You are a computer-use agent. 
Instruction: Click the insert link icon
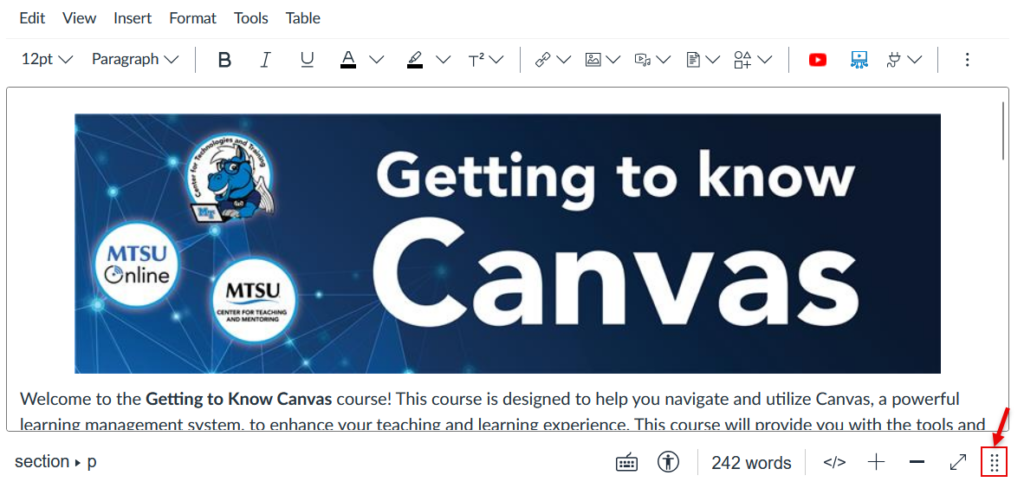click(x=543, y=60)
